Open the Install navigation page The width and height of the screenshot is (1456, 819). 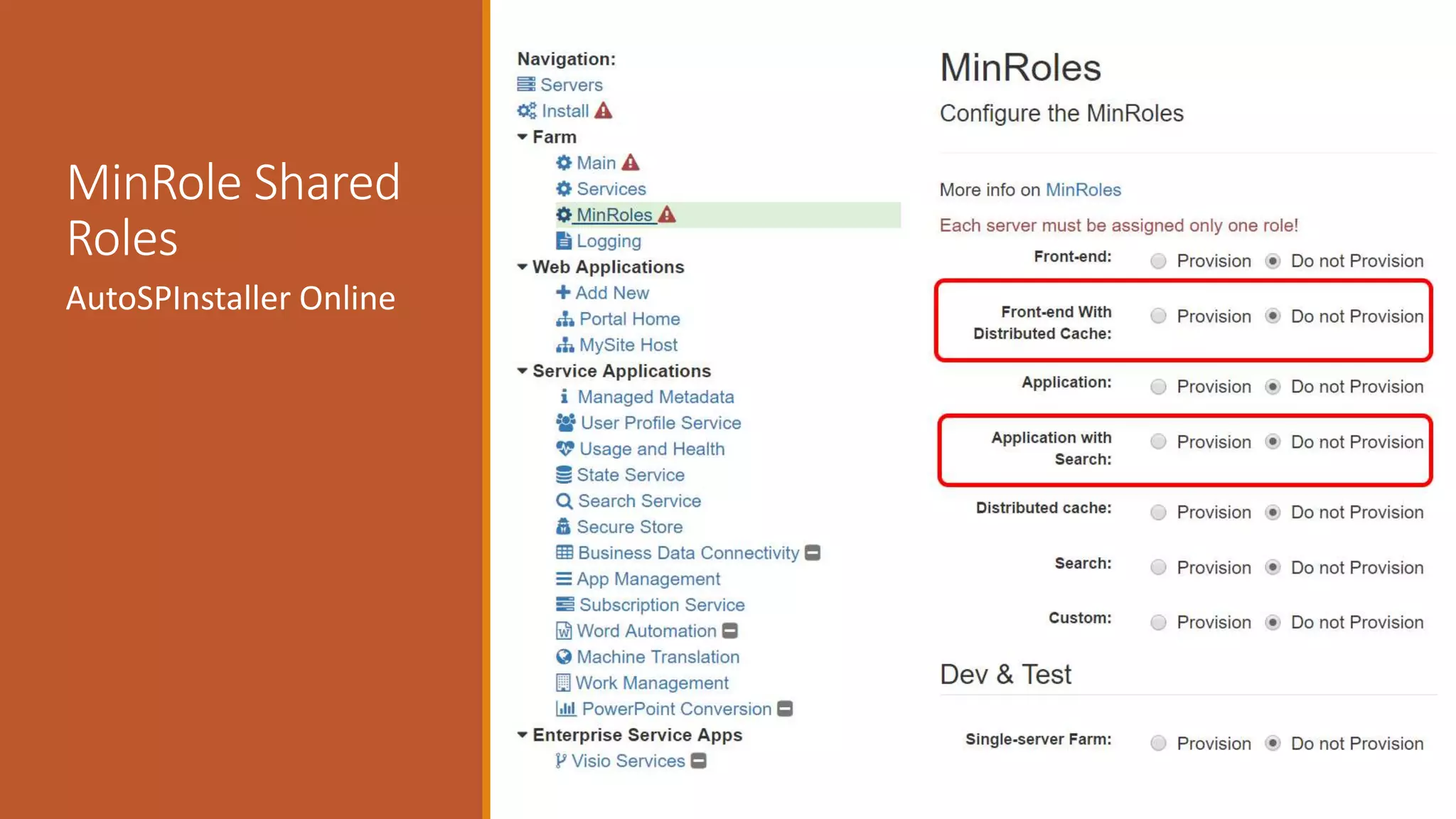click(565, 111)
